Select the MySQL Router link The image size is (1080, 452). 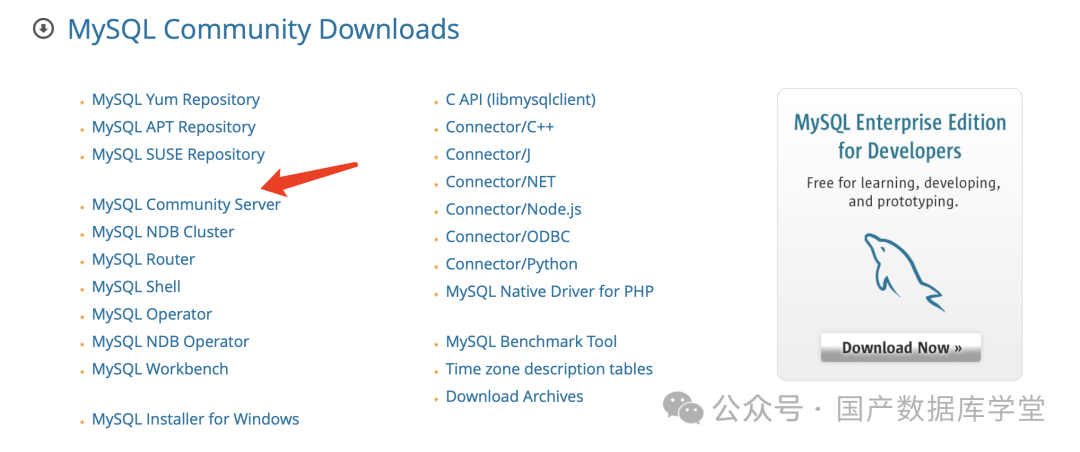click(143, 260)
